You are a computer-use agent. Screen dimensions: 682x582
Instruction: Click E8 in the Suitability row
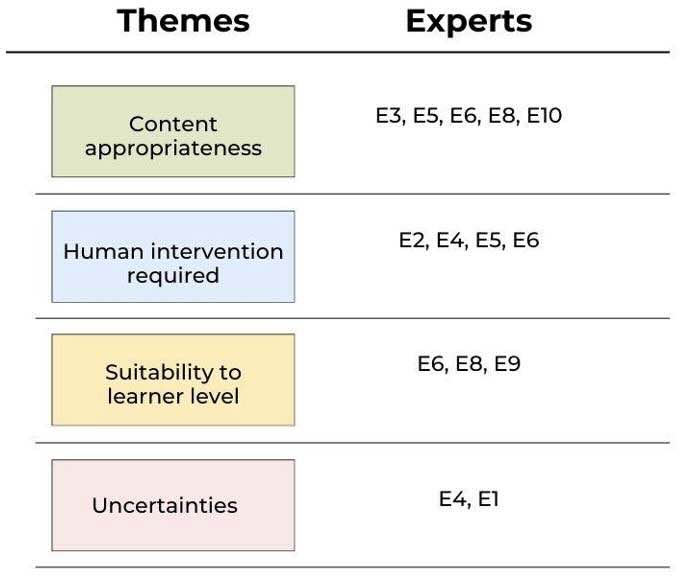click(x=469, y=364)
